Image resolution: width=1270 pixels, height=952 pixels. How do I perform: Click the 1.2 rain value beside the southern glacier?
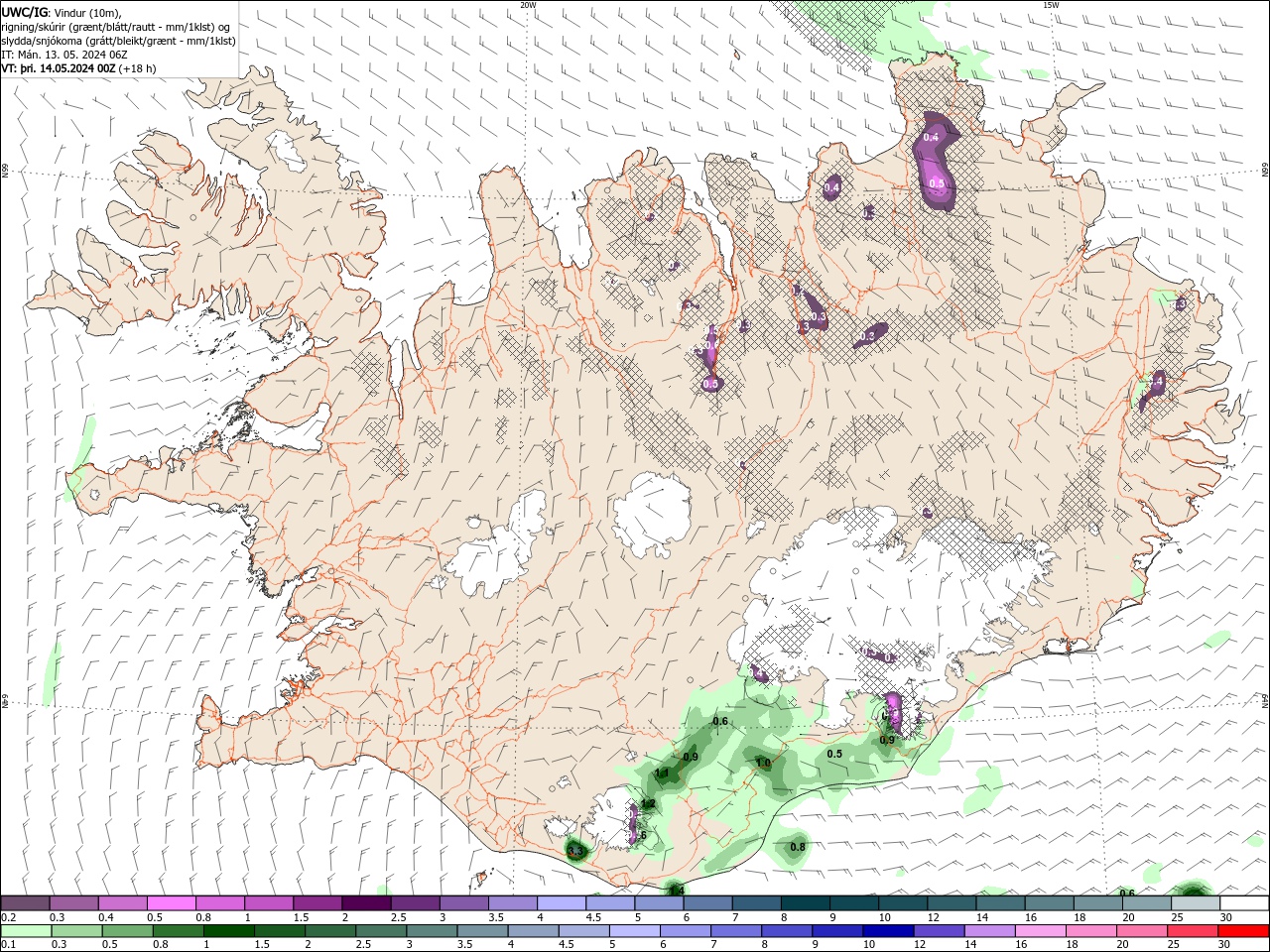pyautogui.click(x=648, y=804)
